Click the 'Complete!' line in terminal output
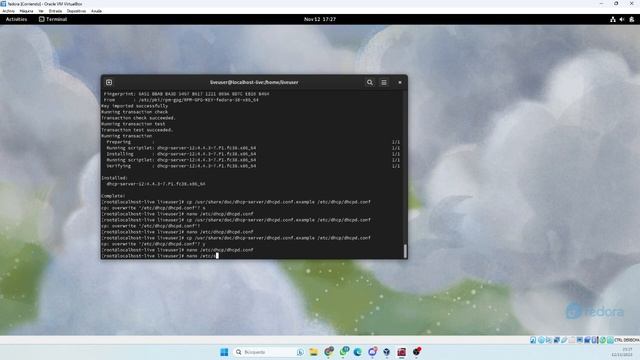Image resolution: width=640 pixels, height=360 pixels. (113, 196)
